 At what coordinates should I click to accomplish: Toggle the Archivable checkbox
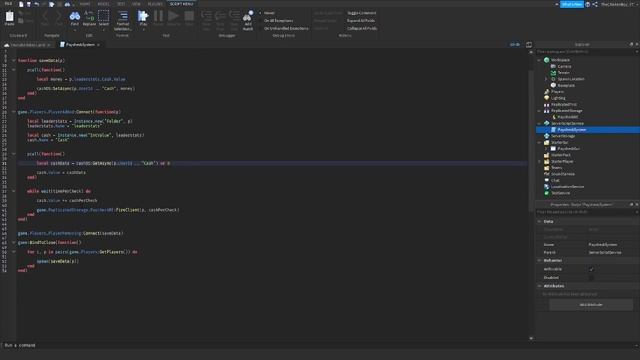pos(591,269)
